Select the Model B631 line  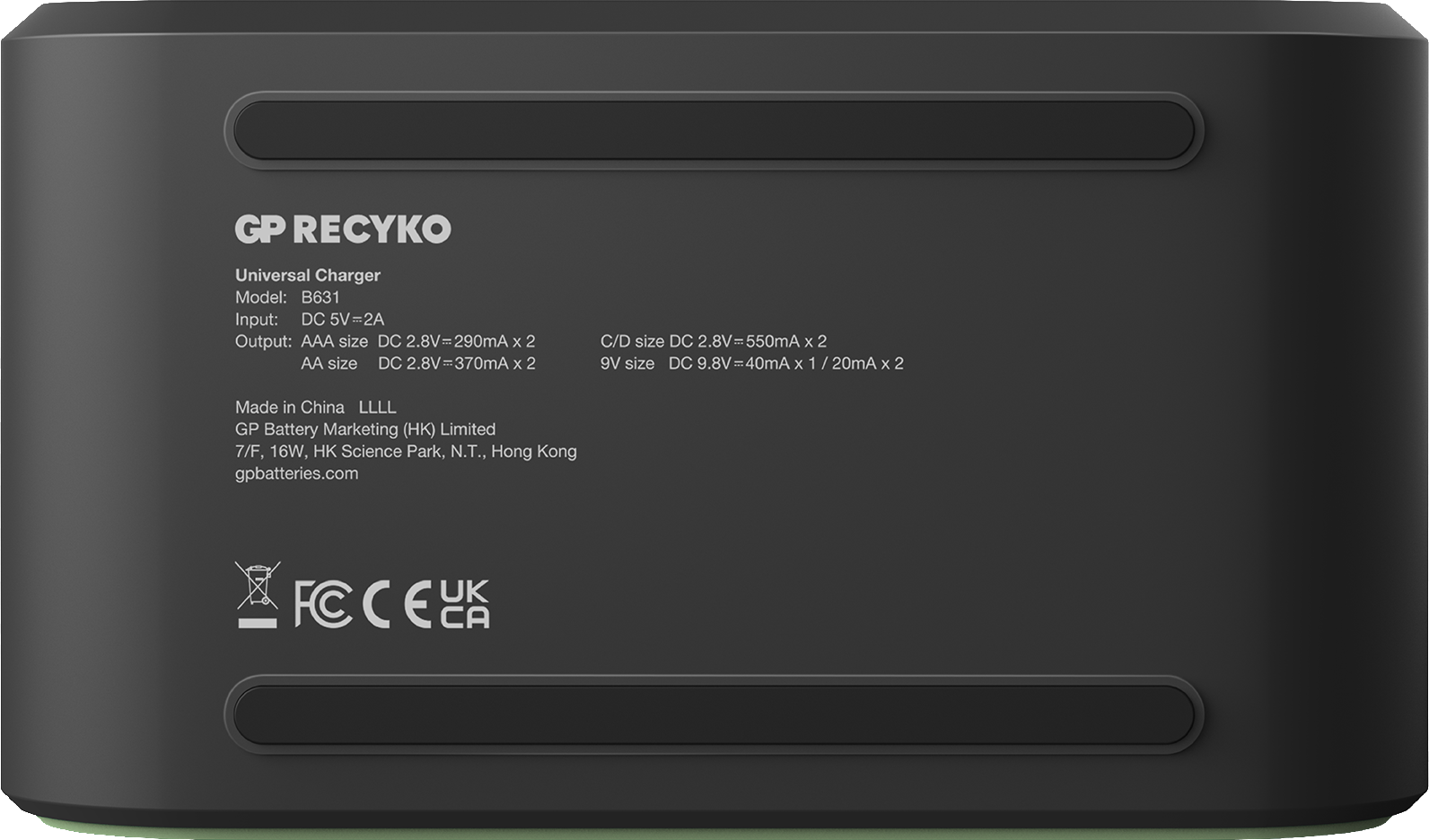point(287,297)
